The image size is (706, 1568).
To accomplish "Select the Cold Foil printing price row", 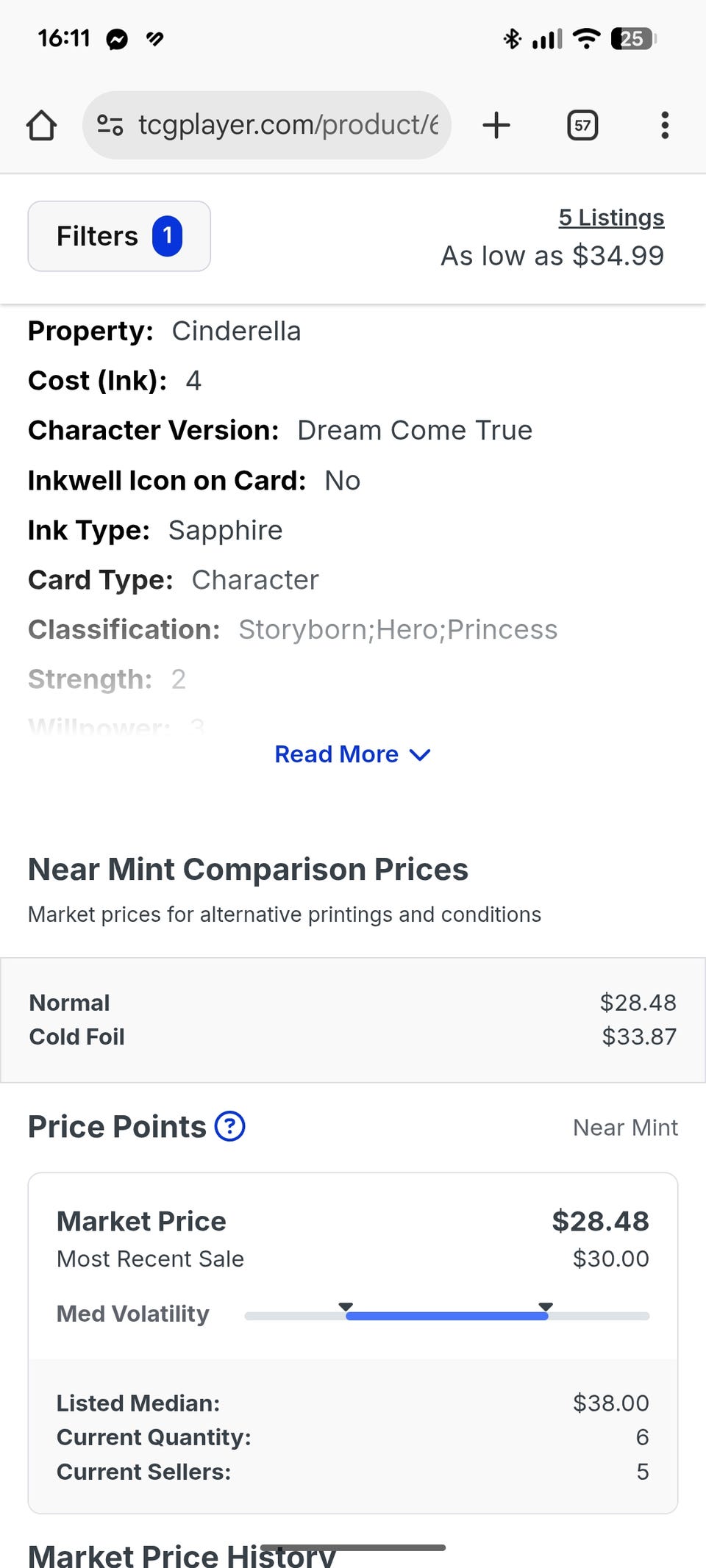I will pos(353,1037).
